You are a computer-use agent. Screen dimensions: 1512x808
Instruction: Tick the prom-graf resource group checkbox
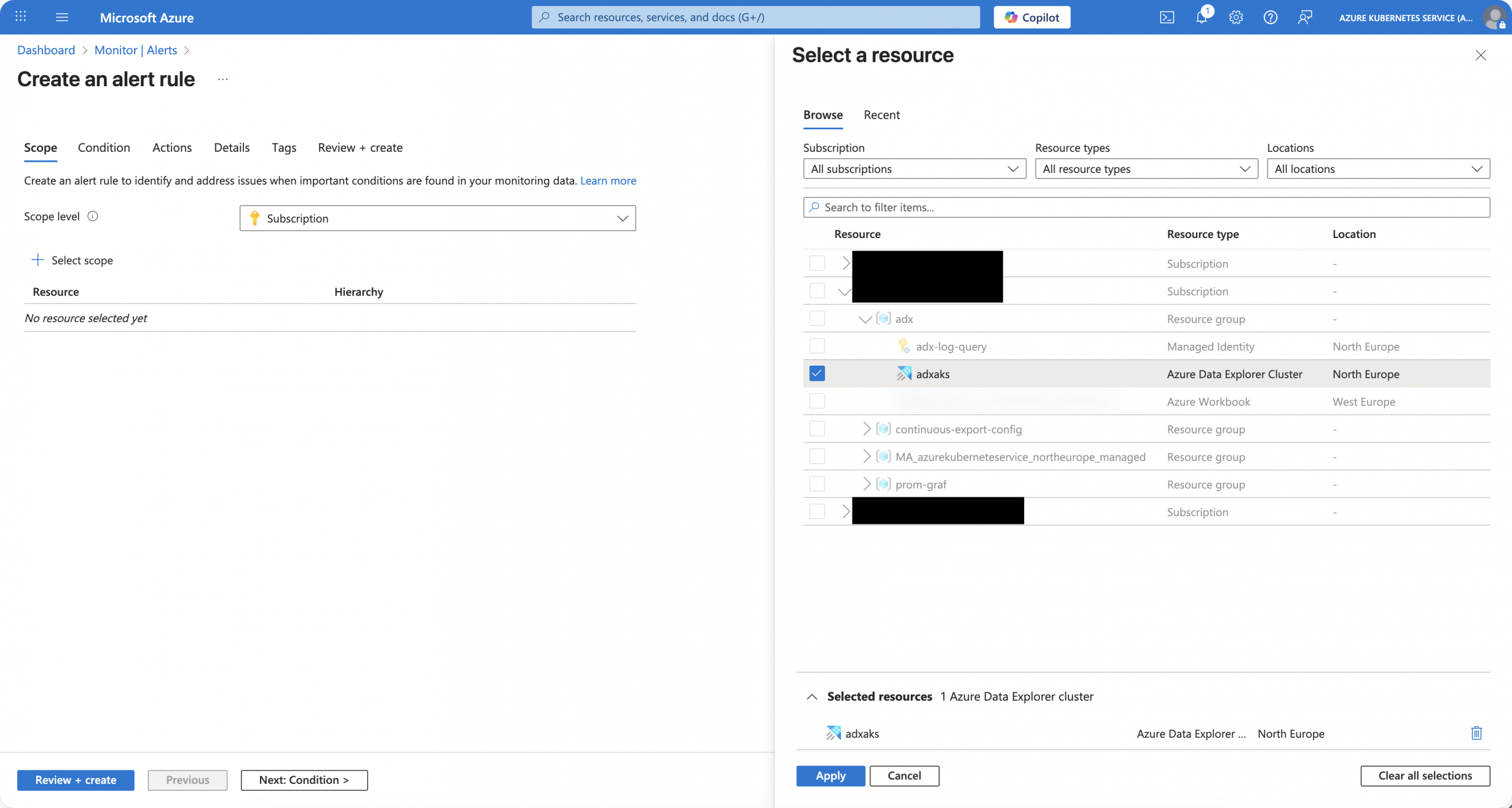(817, 484)
